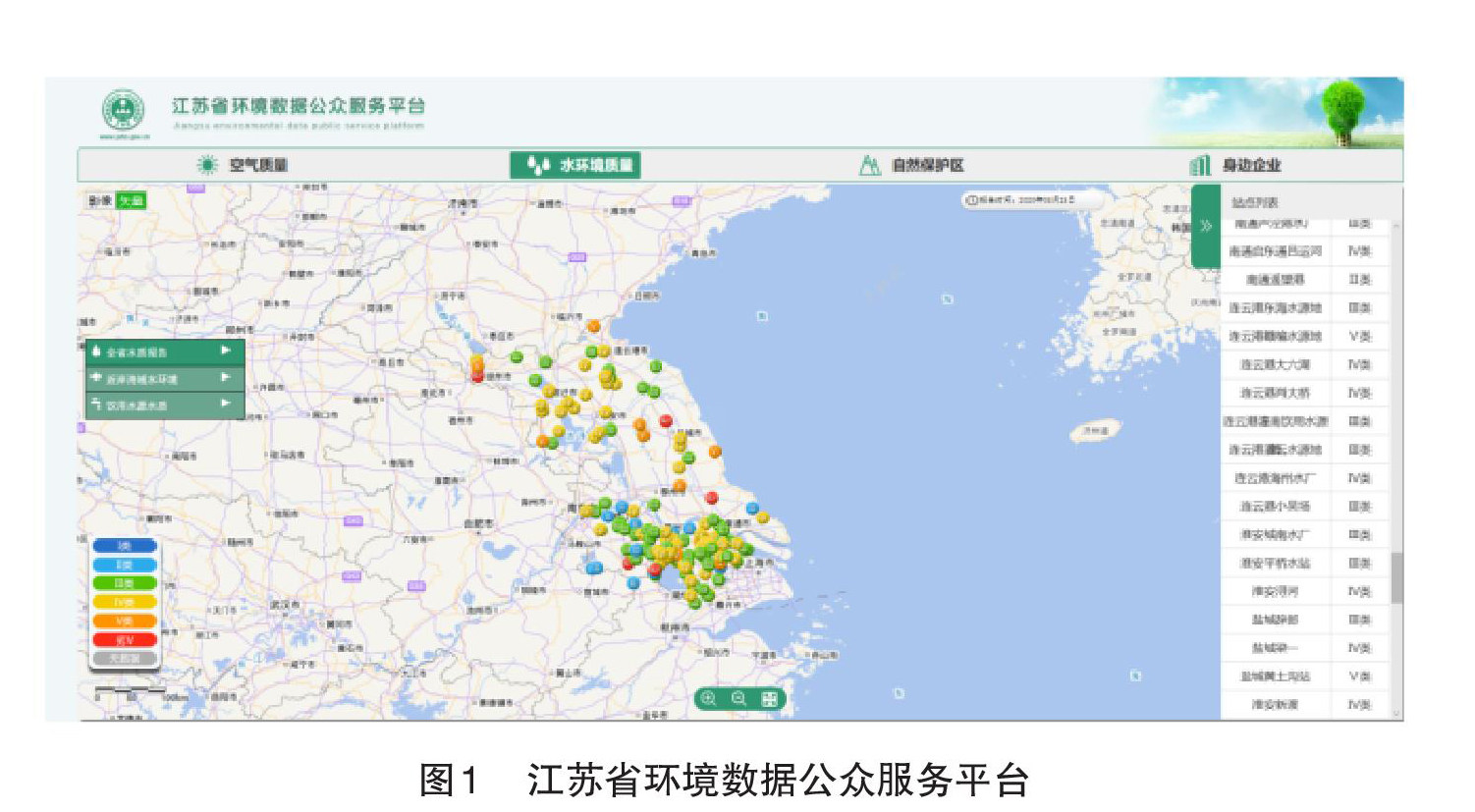Select the 连云港大六湾 station row

tap(1306, 364)
